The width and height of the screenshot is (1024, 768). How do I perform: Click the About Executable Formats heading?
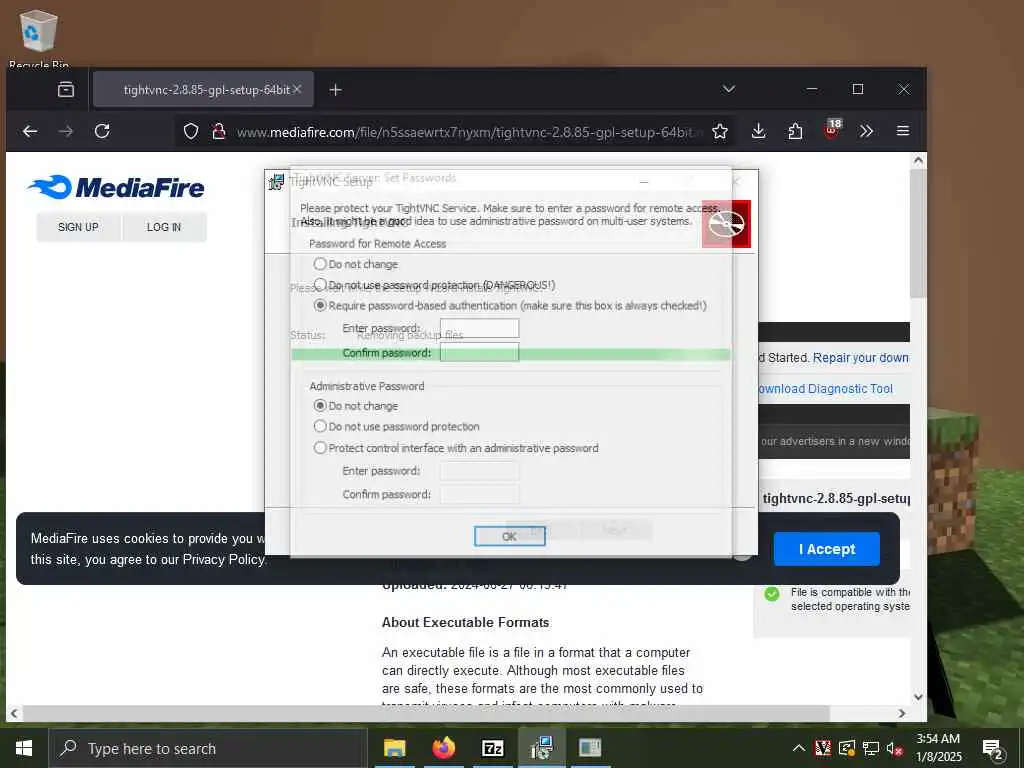coord(466,622)
